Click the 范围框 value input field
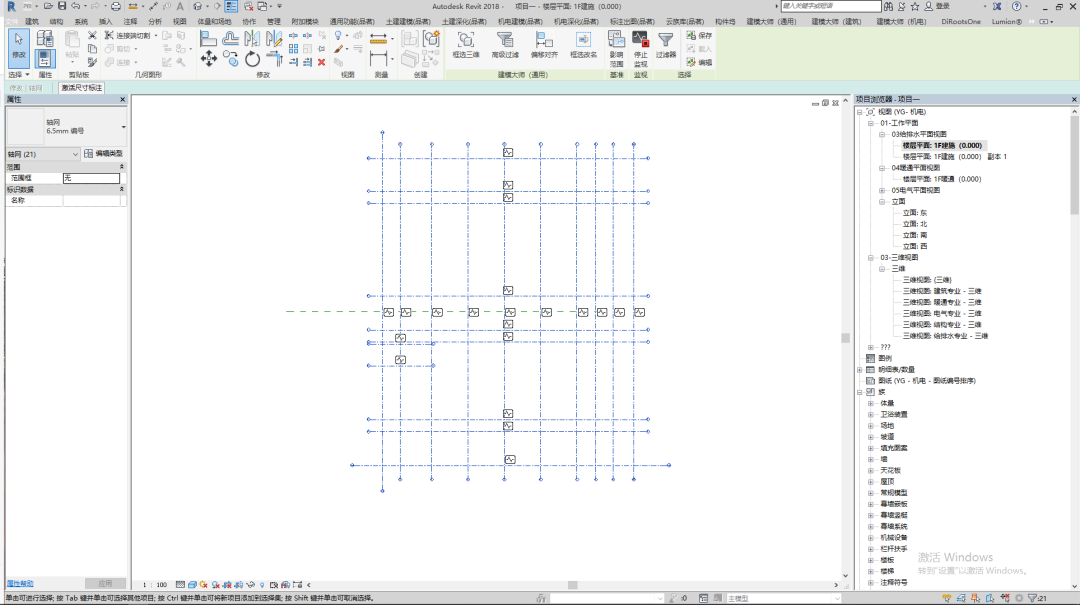This screenshot has height=605, width=1080. pyautogui.click(x=91, y=178)
